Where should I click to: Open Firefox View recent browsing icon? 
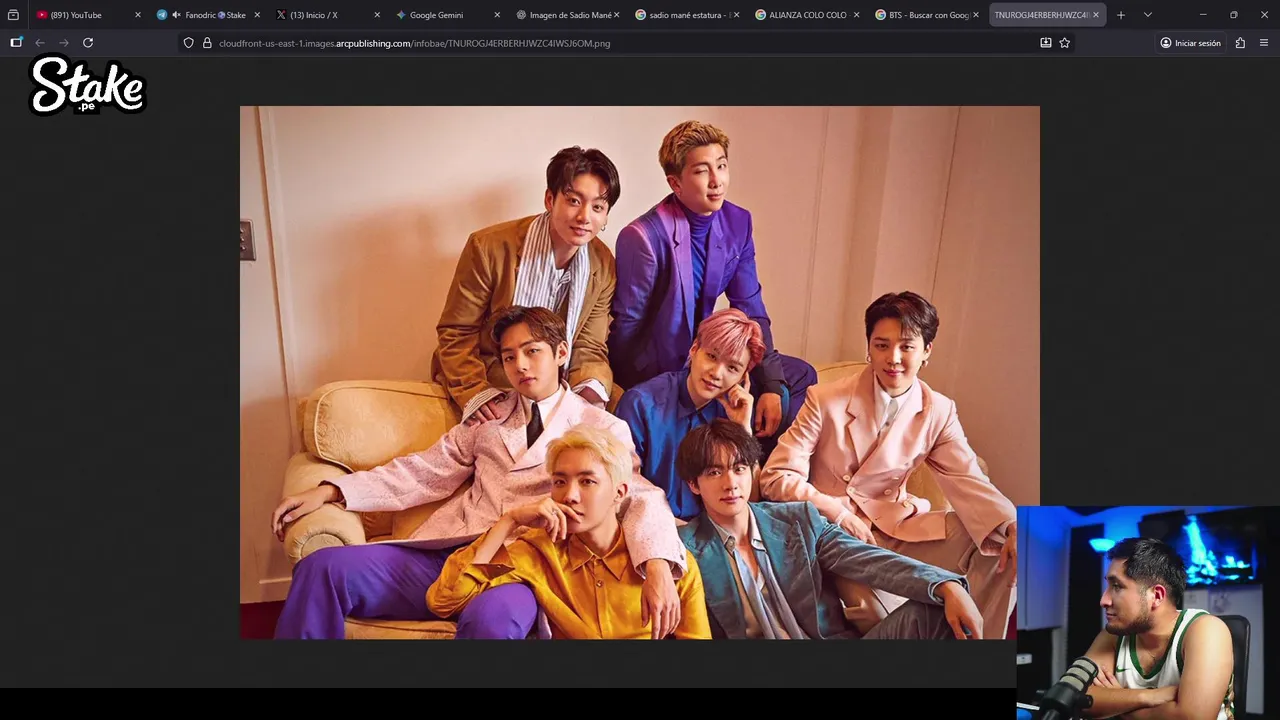13,15
